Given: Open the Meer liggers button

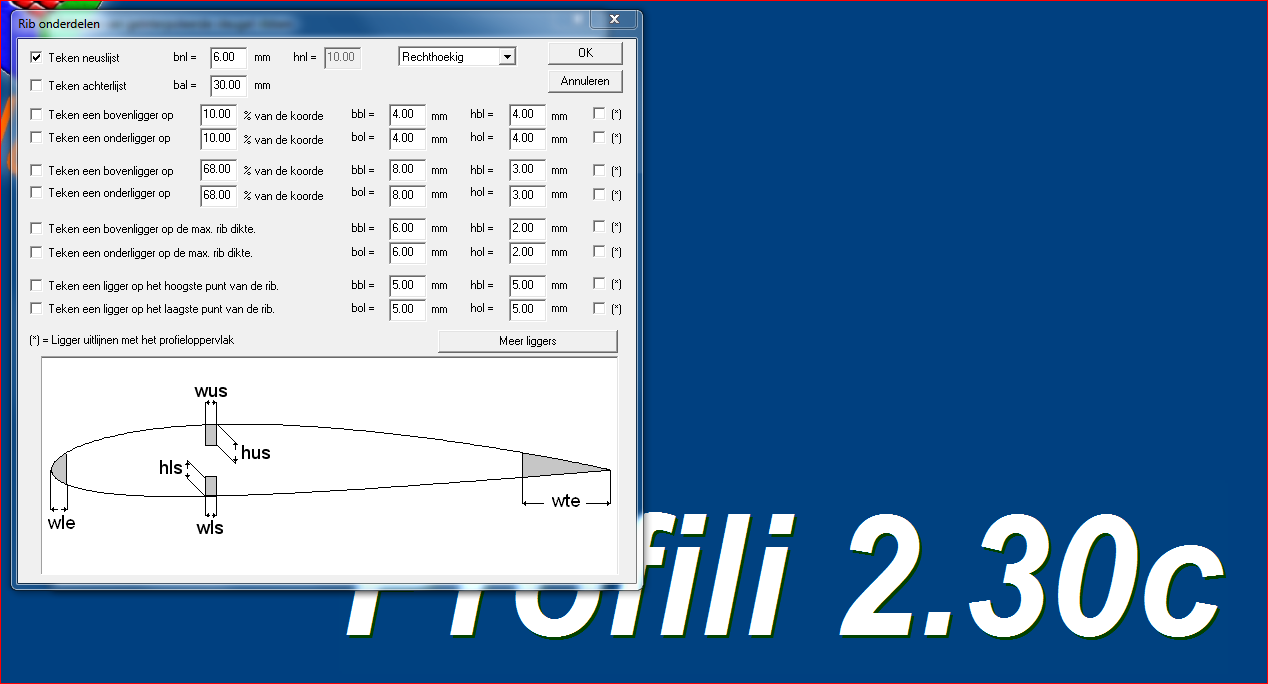Looking at the screenshot, I should pyautogui.click(x=528, y=341).
